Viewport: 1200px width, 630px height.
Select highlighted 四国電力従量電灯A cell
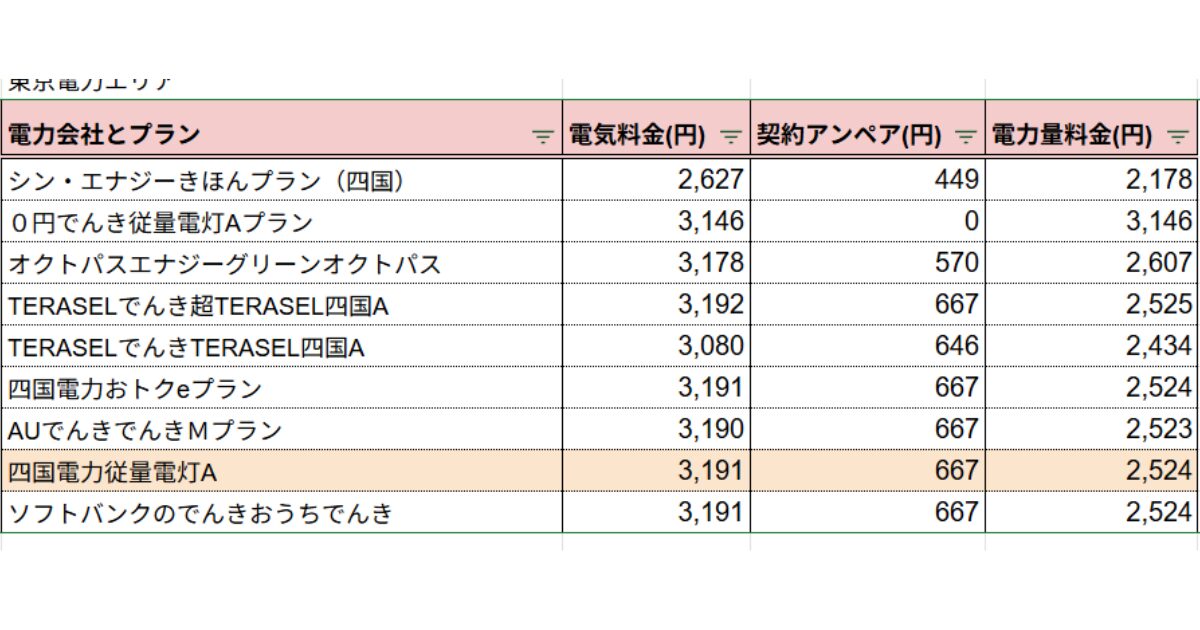tap(282, 470)
